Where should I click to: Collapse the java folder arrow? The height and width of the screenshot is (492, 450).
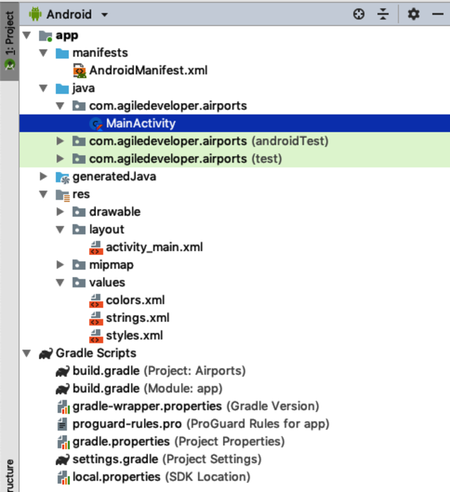(43, 88)
